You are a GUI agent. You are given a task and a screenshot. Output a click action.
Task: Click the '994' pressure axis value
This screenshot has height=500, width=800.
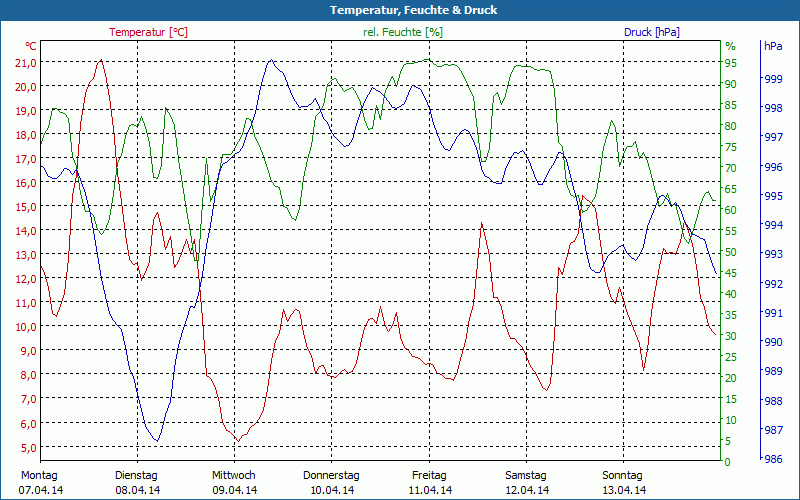773,225
